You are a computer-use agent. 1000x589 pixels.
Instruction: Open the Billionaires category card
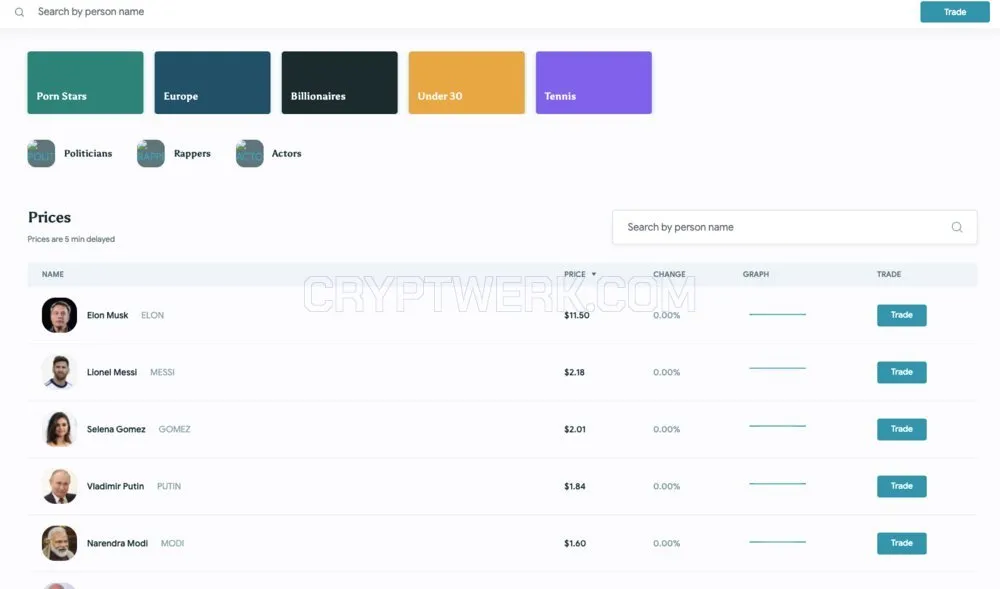pyautogui.click(x=339, y=83)
